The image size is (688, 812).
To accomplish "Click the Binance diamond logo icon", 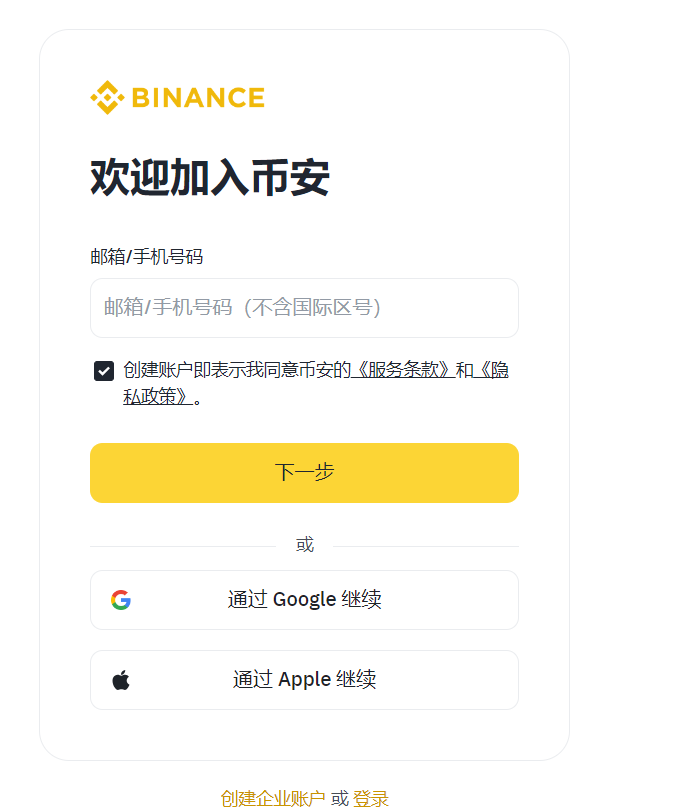I will 107,98.
